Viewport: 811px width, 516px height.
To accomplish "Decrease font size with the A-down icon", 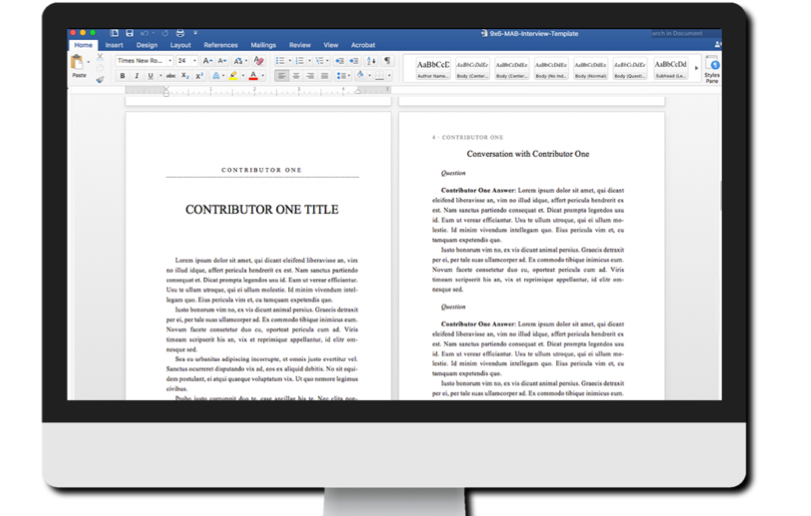I will 222,60.
